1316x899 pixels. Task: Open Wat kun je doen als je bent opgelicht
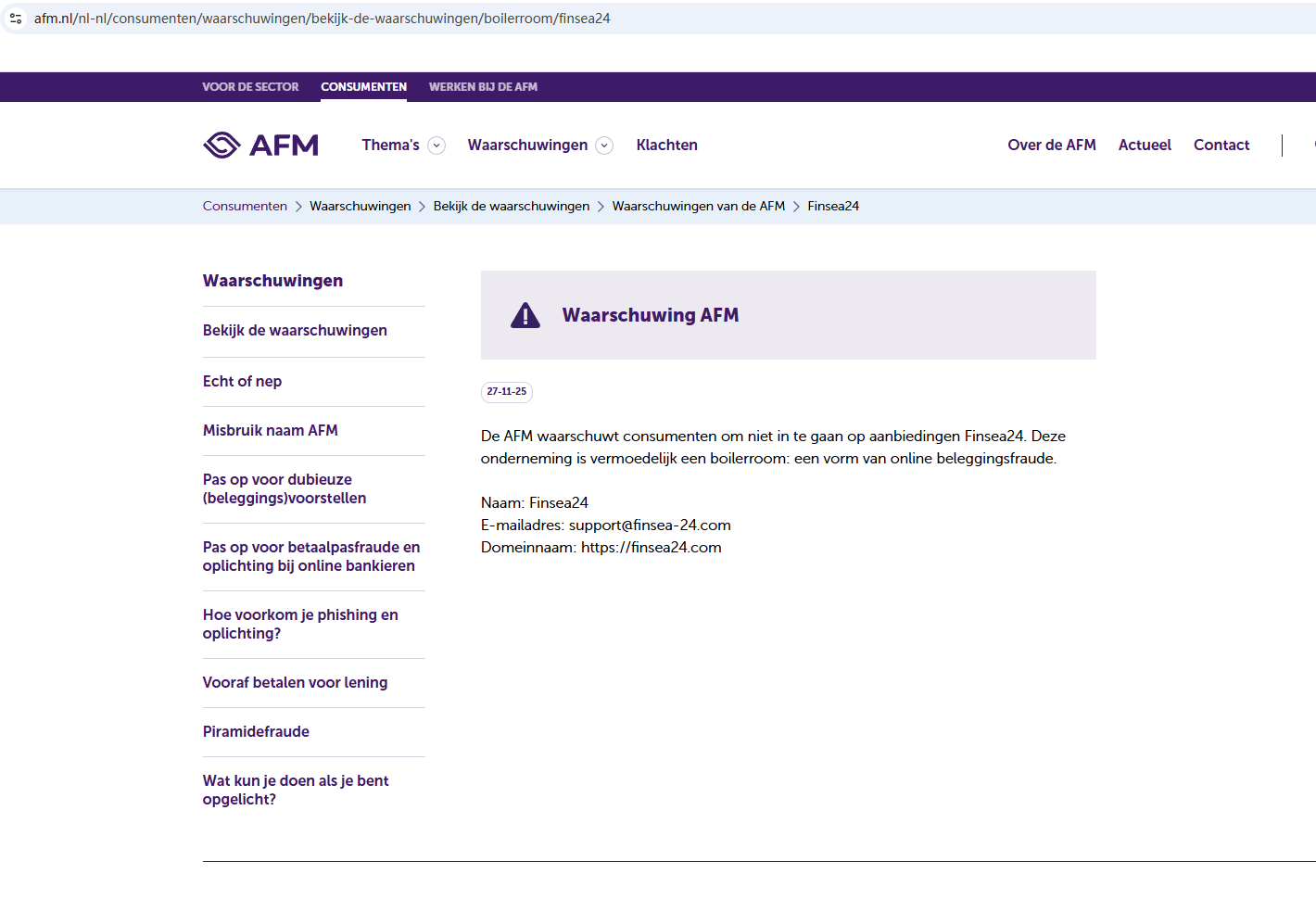click(x=296, y=791)
